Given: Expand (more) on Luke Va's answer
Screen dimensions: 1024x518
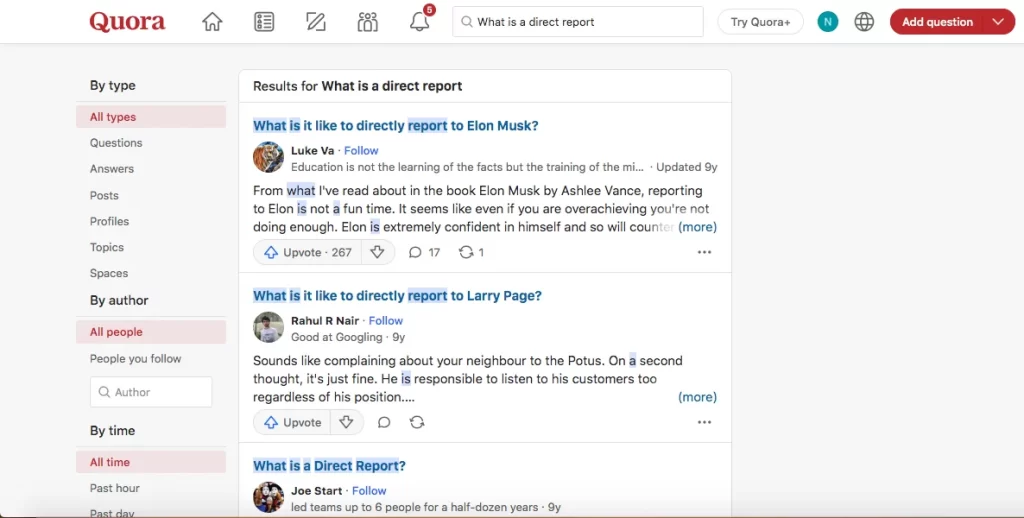Looking at the screenshot, I should tap(697, 227).
